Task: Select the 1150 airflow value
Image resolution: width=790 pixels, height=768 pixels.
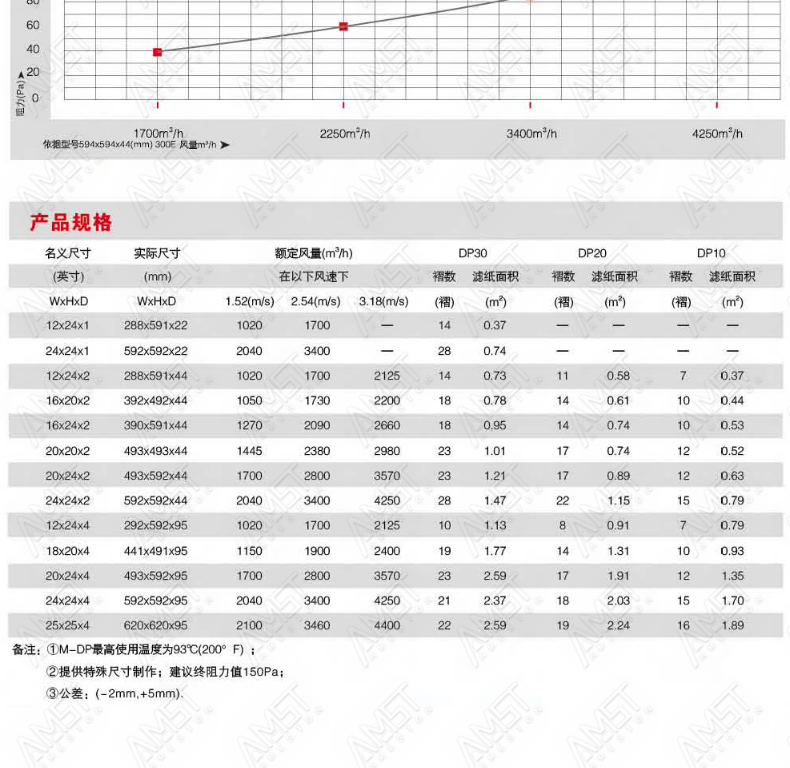Action: point(249,551)
